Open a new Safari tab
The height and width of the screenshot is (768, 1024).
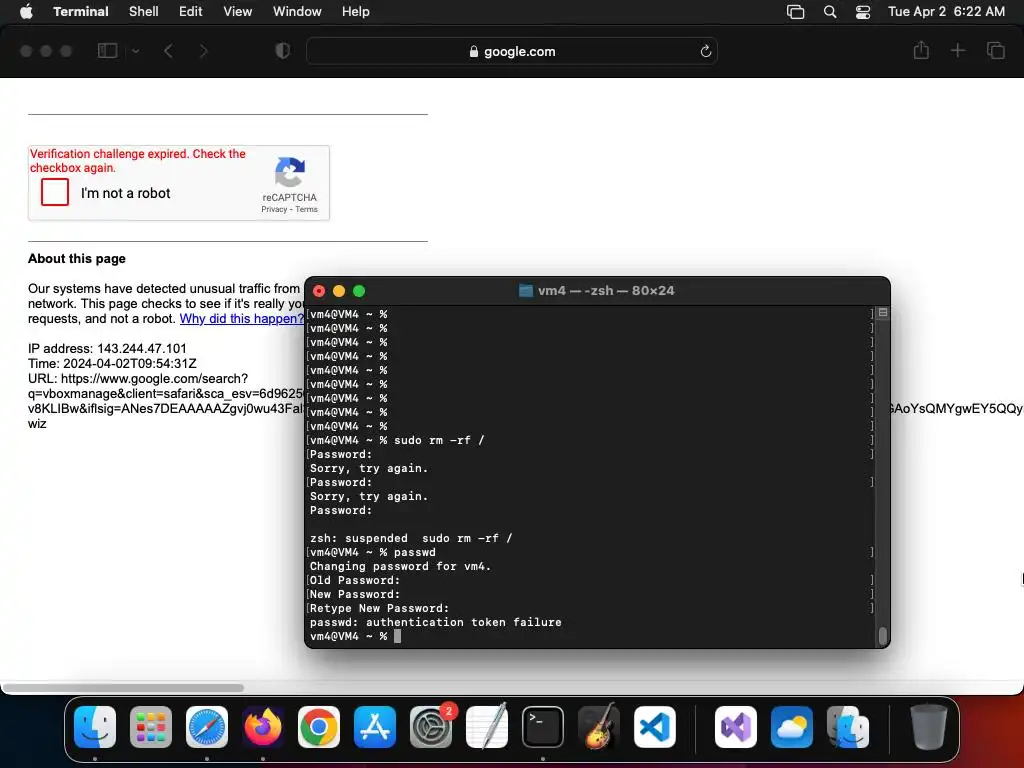(x=957, y=50)
